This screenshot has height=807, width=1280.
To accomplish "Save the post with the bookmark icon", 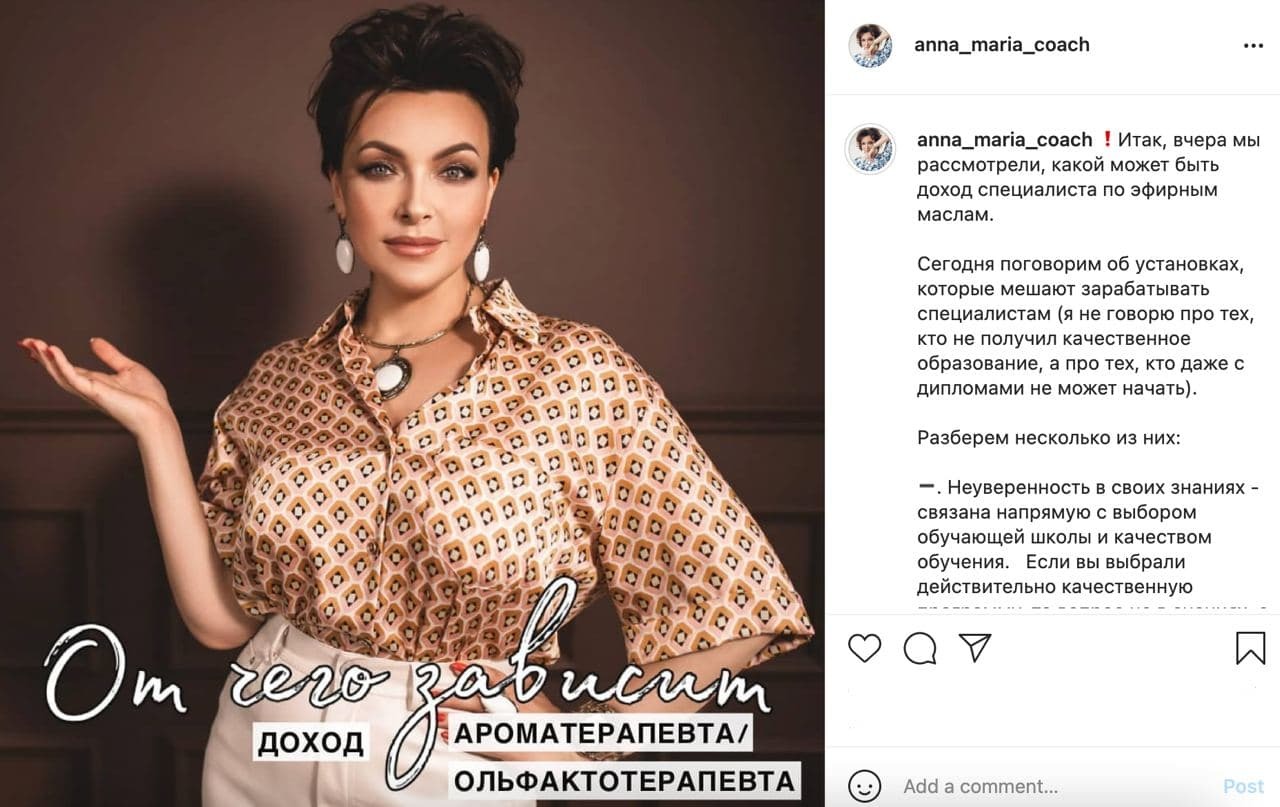I will pyautogui.click(x=1250, y=648).
